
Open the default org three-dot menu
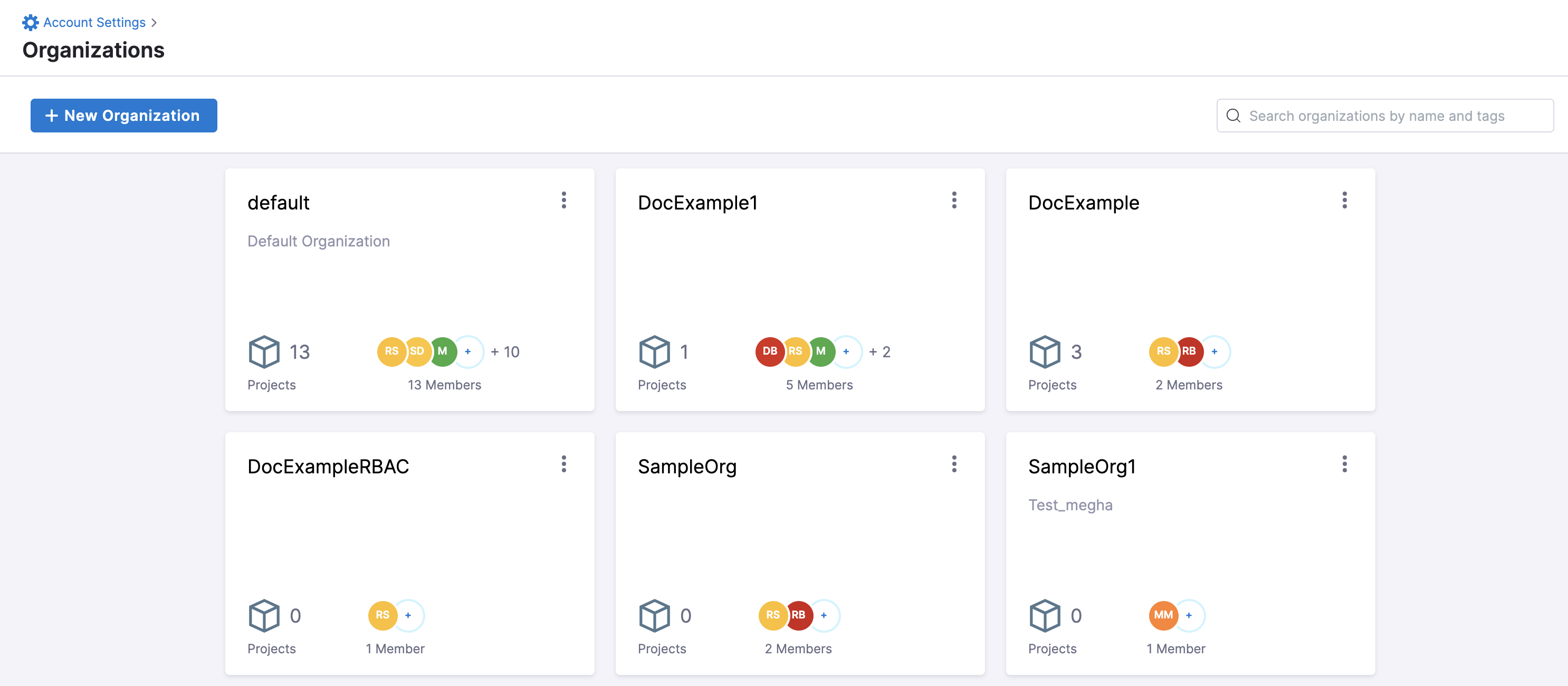click(x=563, y=201)
